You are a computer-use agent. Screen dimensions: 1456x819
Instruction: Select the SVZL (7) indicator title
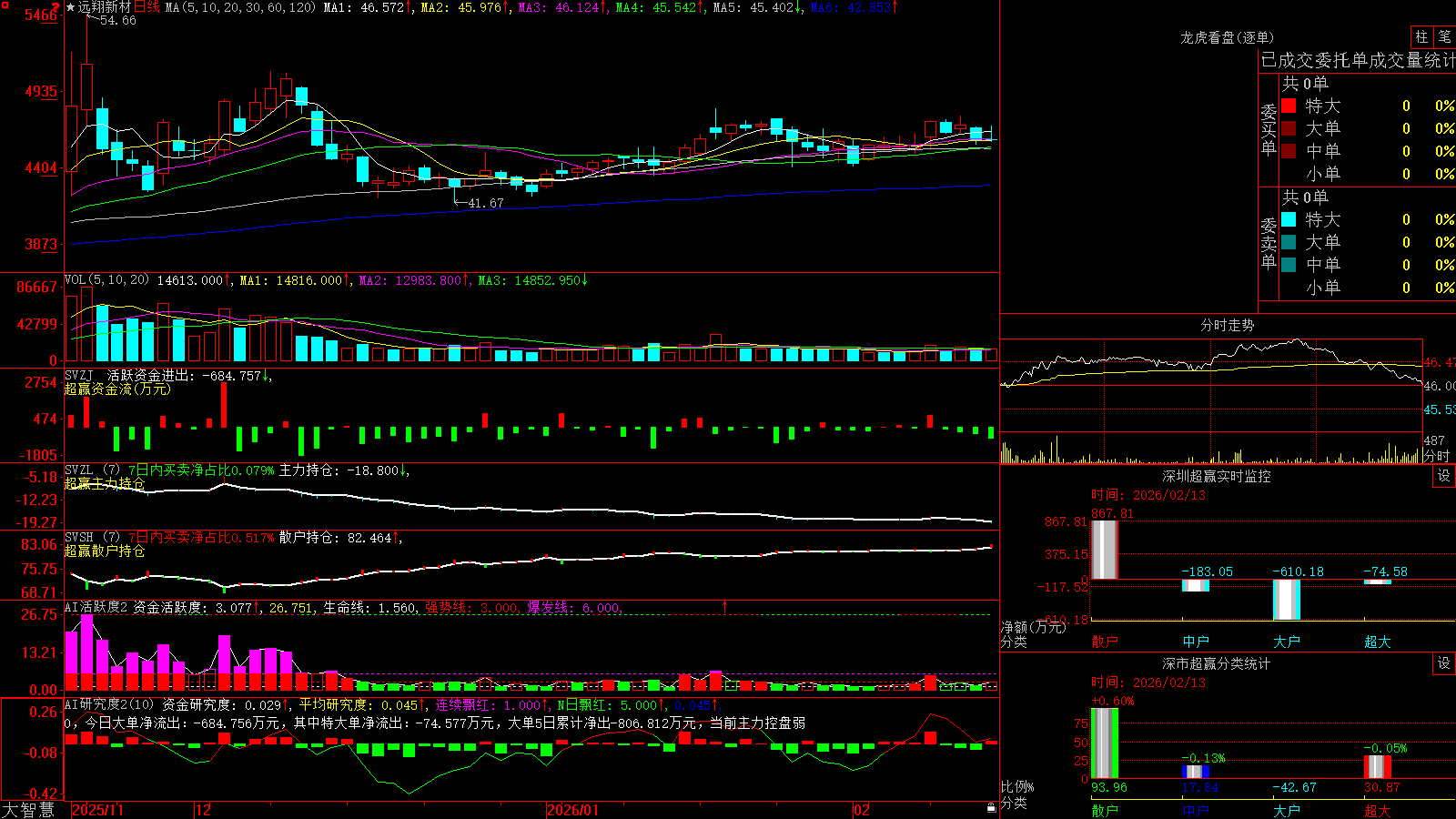(93, 470)
